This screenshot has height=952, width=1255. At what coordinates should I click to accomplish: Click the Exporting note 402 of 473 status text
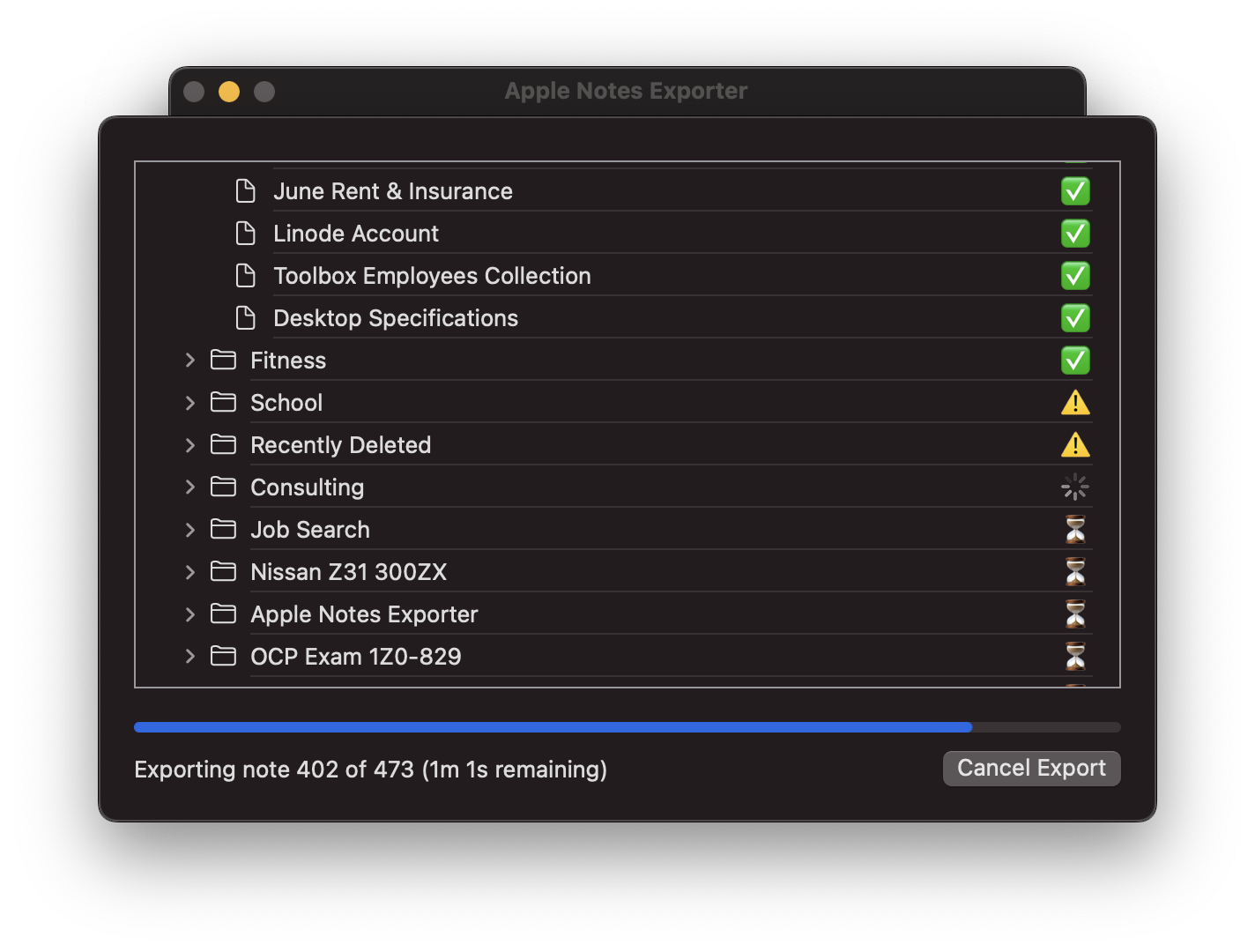[370, 770]
